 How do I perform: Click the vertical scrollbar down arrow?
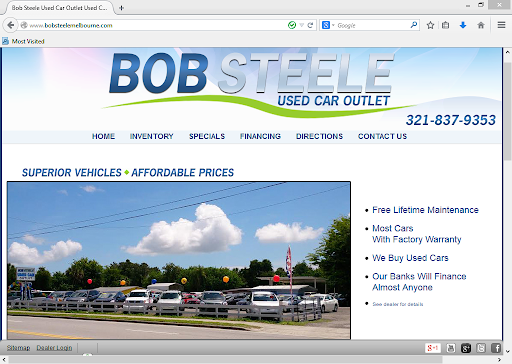coord(507,352)
